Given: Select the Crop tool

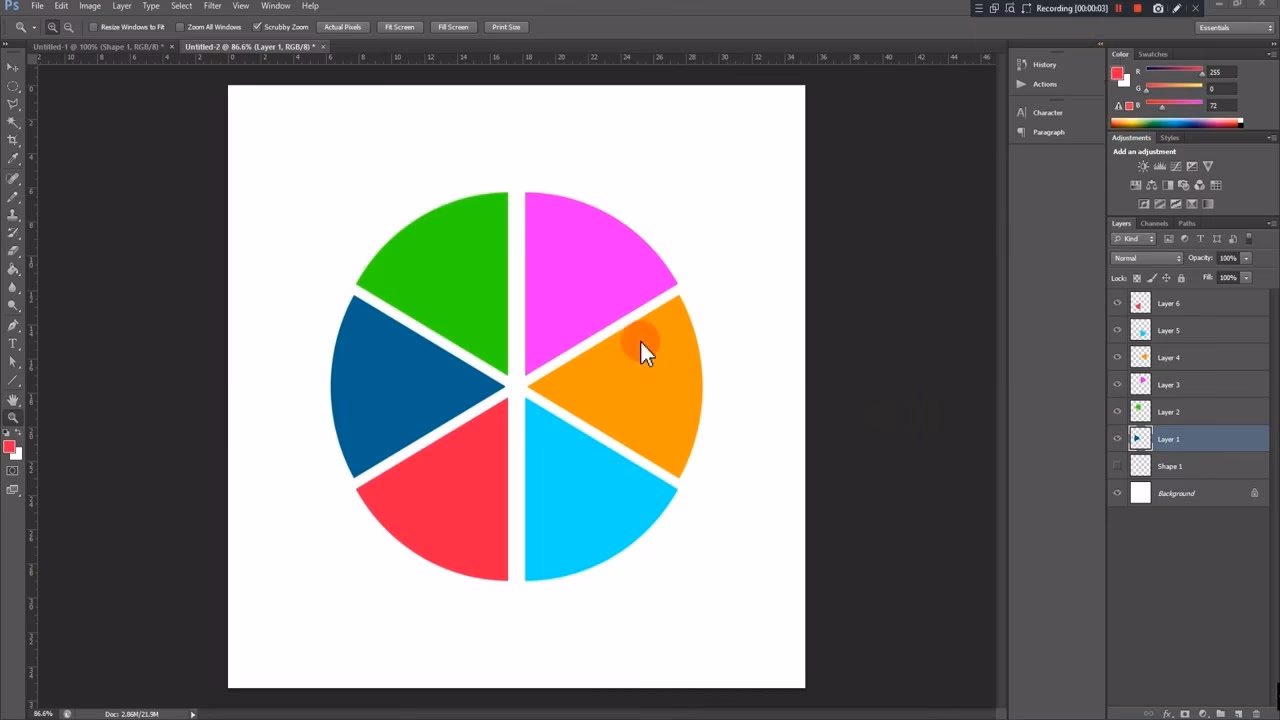Looking at the screenshot, I should click(x=13, y=140).
